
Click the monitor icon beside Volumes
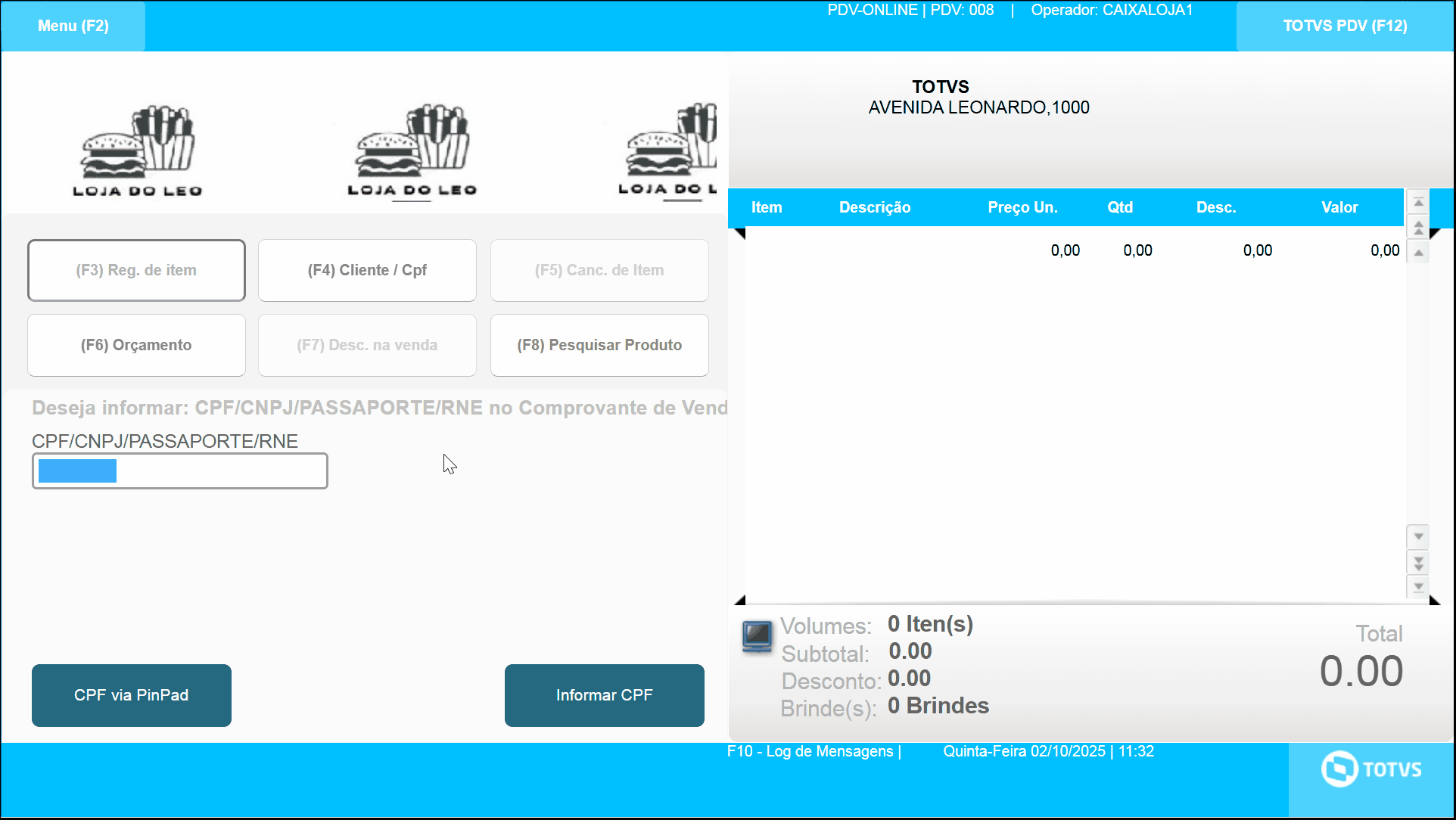coord(757,636)
